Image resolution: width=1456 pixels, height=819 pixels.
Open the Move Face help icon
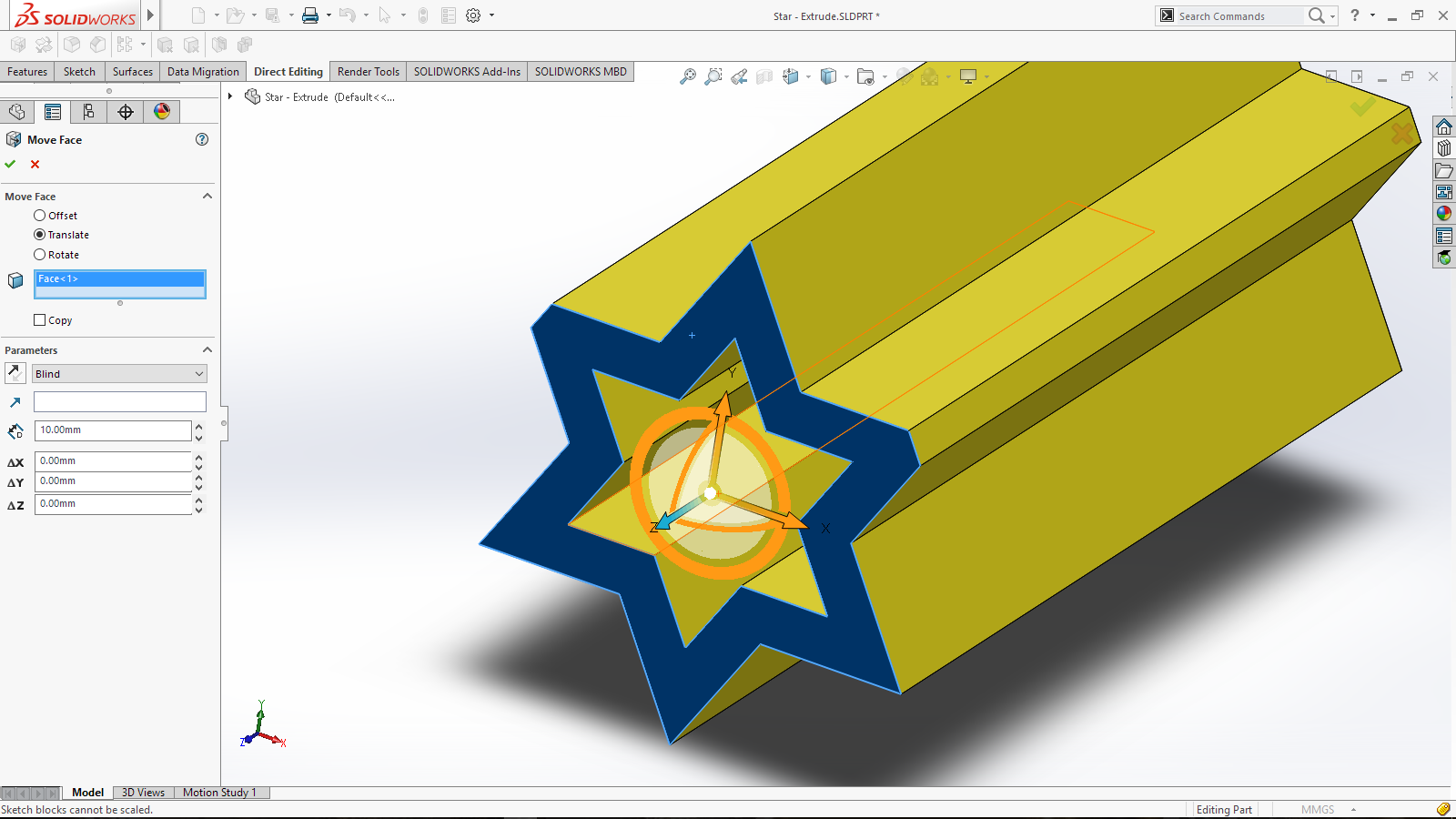(x=202, y=139)
